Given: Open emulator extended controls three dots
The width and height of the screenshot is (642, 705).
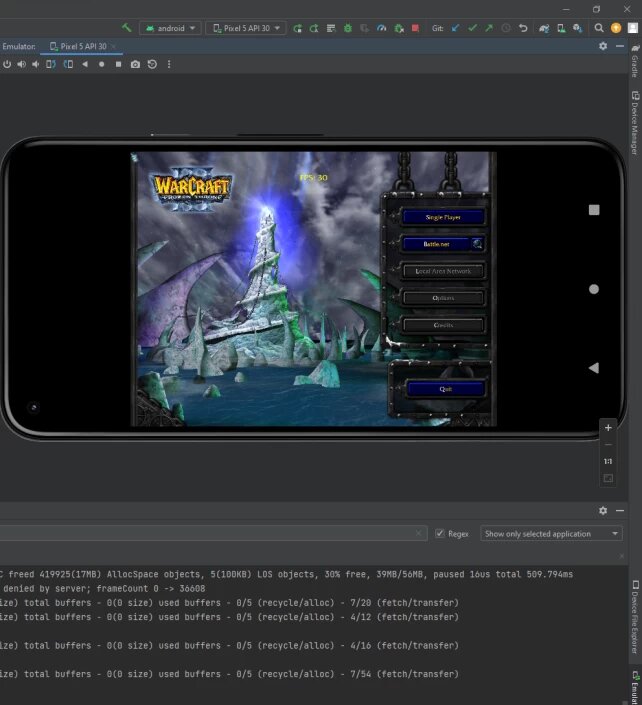Looking at the screenshot, I should (169, 64).
